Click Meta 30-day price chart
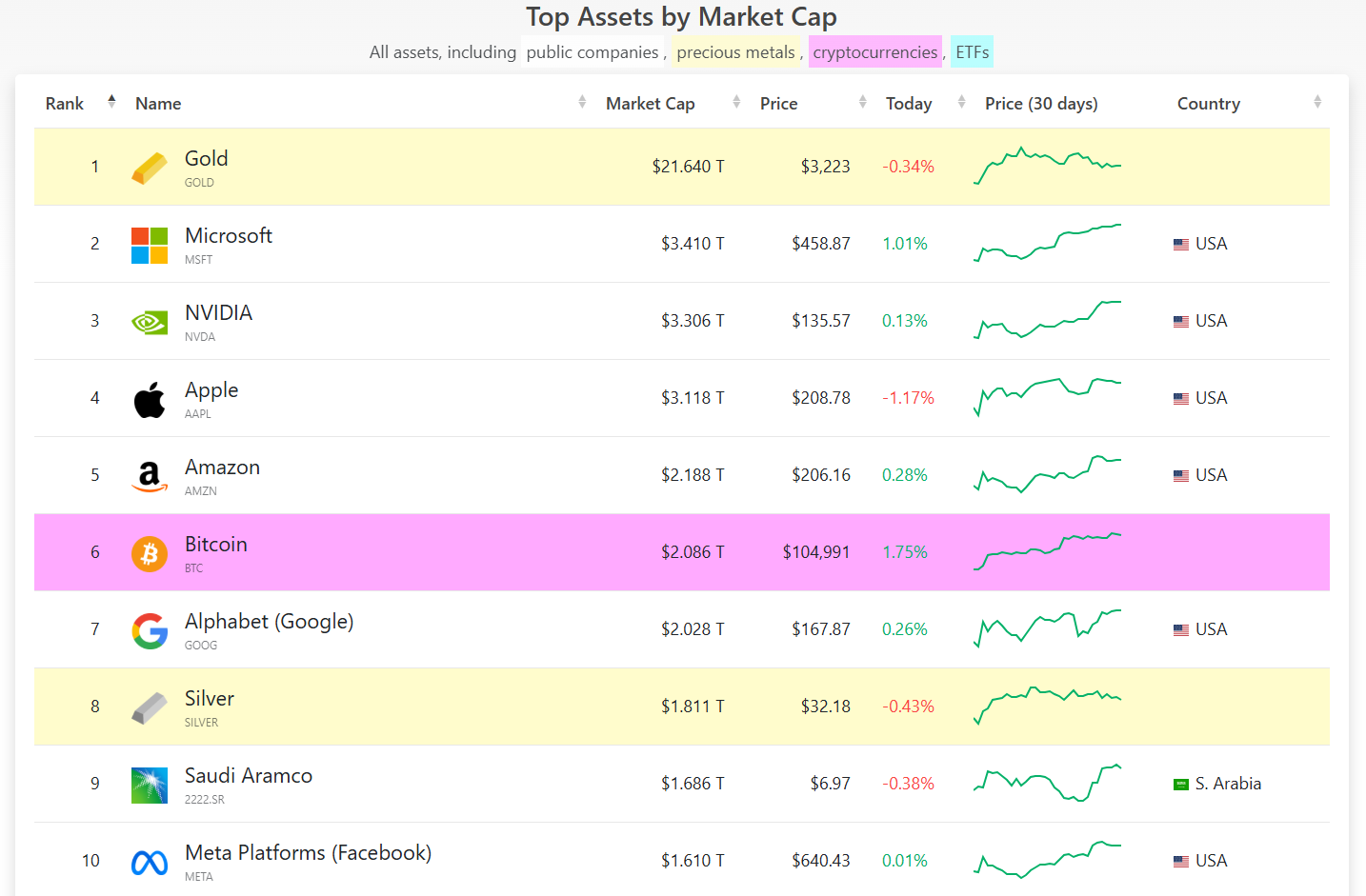The image size is (1366, 896). point(1048,860)
